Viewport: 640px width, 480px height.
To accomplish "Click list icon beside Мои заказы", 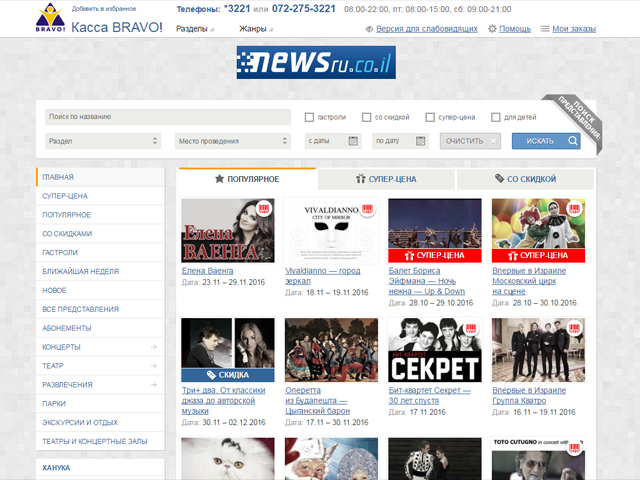I will click(x=544, y=29).
